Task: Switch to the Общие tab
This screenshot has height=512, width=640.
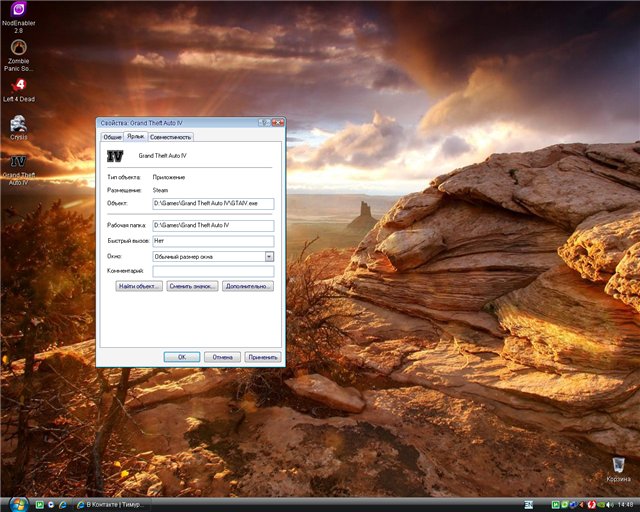Action: click(112, 137)
